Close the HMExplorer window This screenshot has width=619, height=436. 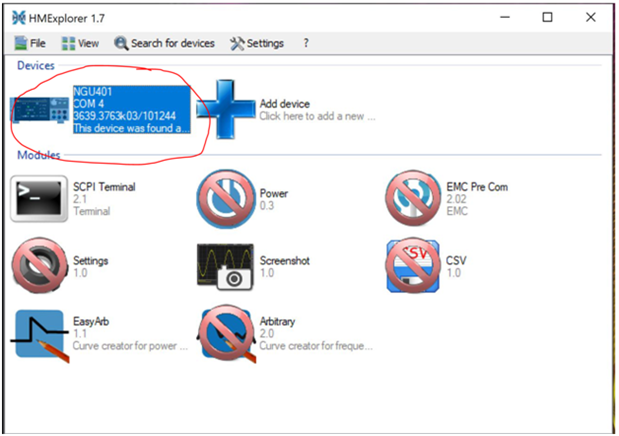tap(591, 17)
